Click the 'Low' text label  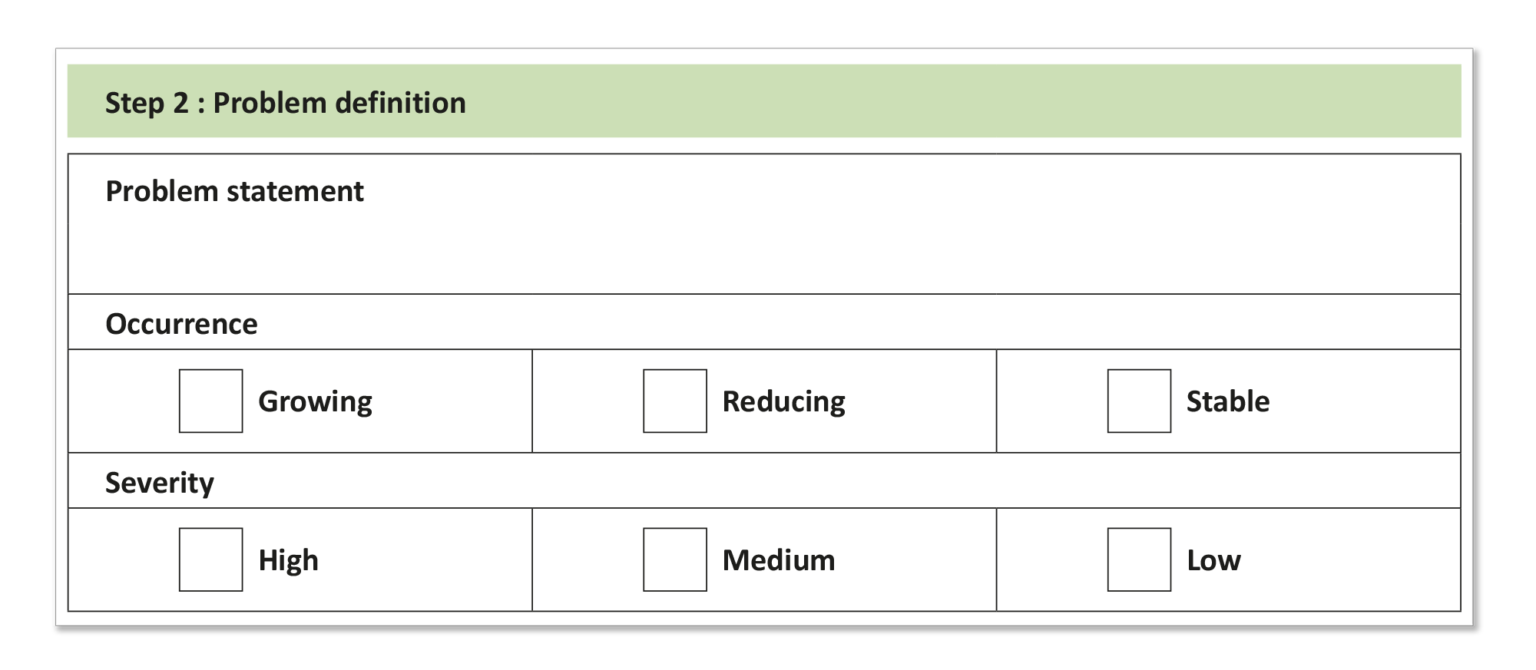[x=1214, y=560]
